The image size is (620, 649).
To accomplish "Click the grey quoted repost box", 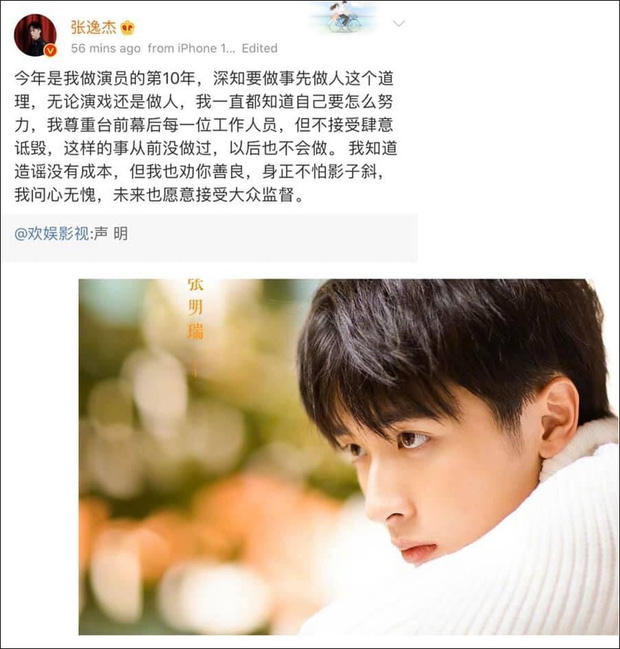I will pos(209,238).
